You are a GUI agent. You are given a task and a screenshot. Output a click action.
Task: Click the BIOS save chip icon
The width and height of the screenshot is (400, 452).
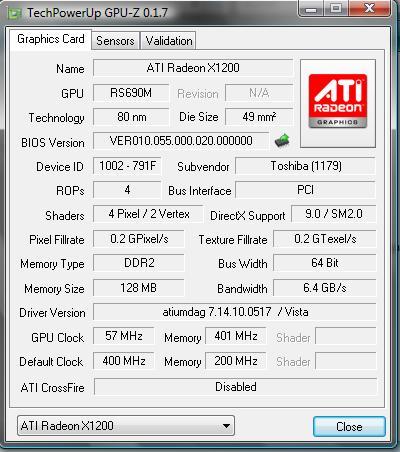pyautogui.click(x=282, y=140)
